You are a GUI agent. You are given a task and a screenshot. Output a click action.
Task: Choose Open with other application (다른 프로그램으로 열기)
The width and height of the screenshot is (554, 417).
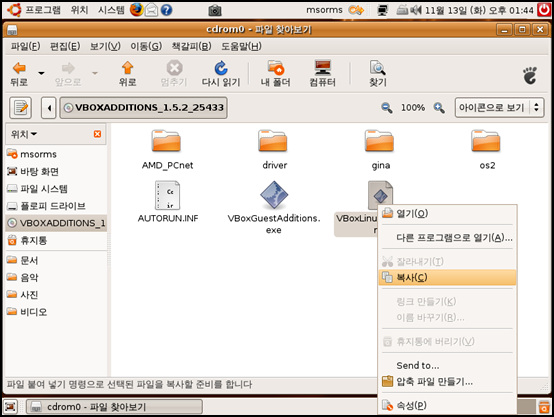click(x=447, y=237)
